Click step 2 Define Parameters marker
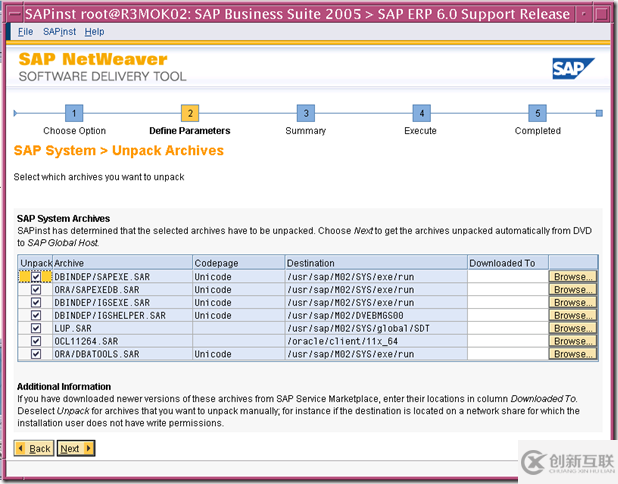This screenshot has height=484, width=618. pyautogui.click(x=190, y=114)
